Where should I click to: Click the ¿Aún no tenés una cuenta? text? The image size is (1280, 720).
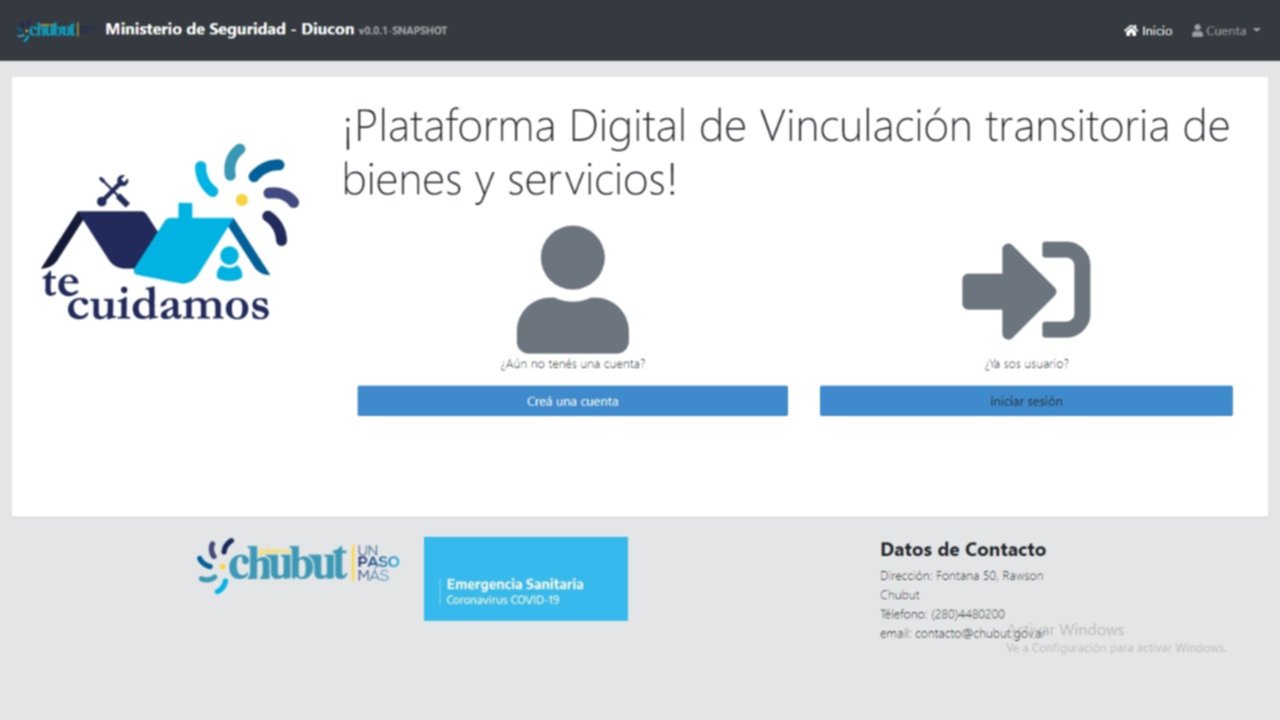coord(572,364)
